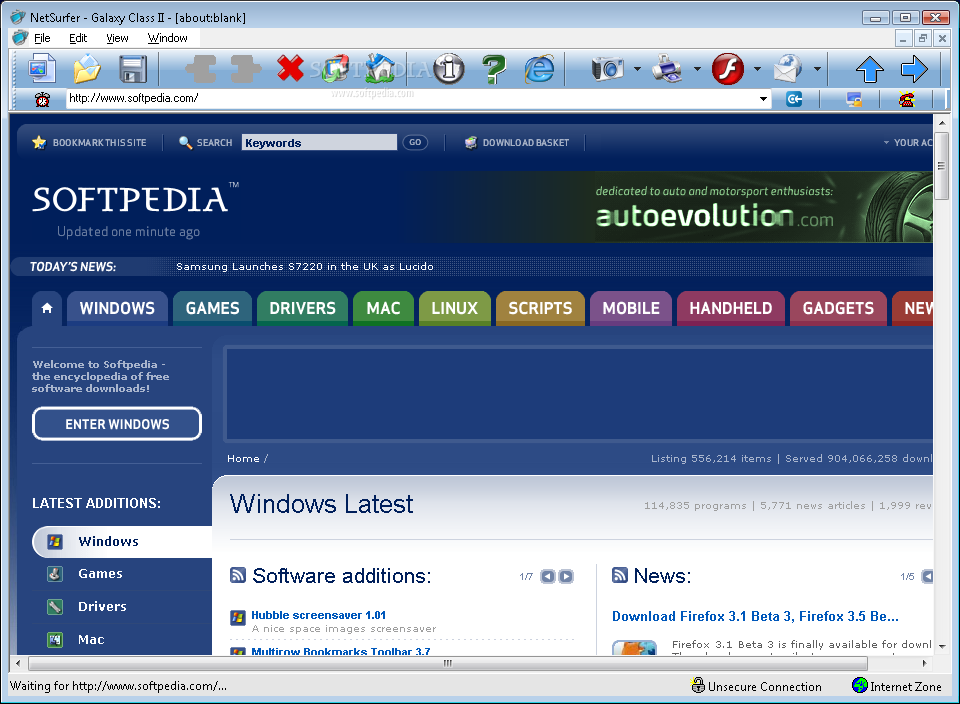Viewport: 960px width, 704px height.
Task: Click the Keywords search field
Action: pos(319,143)
